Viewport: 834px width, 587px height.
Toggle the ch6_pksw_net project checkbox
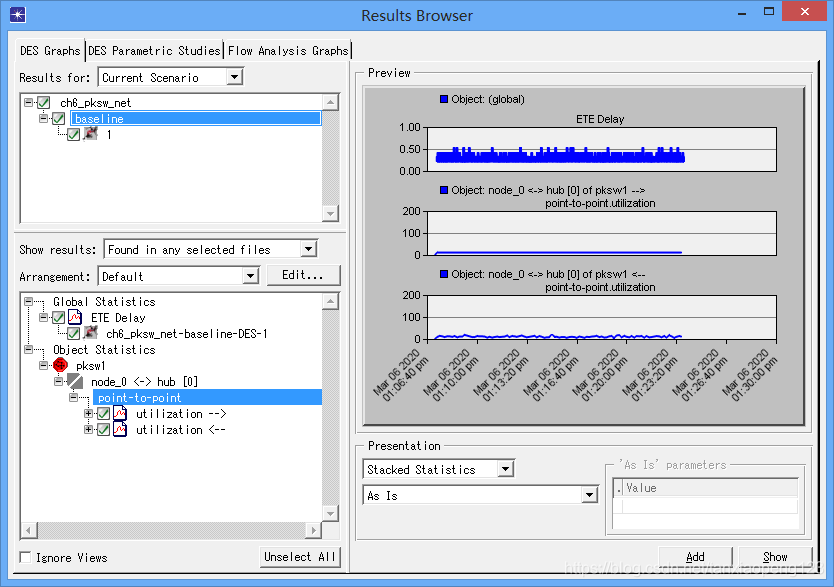click(44, 102)
